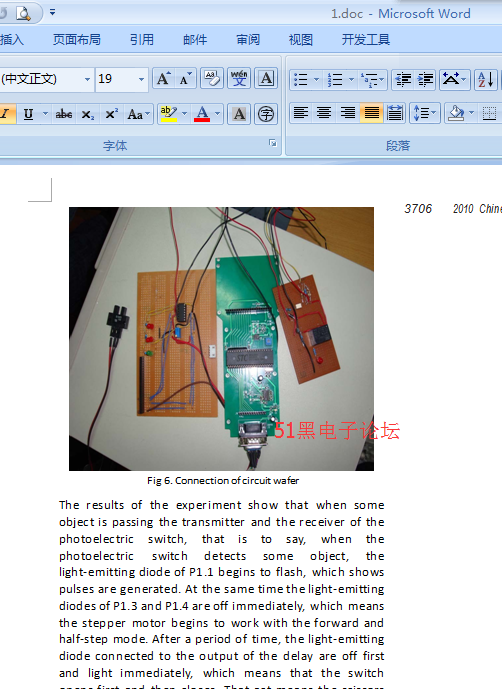Click the numbered list button
This screenshot has height=689, width=502.
(x=335, y=80)
